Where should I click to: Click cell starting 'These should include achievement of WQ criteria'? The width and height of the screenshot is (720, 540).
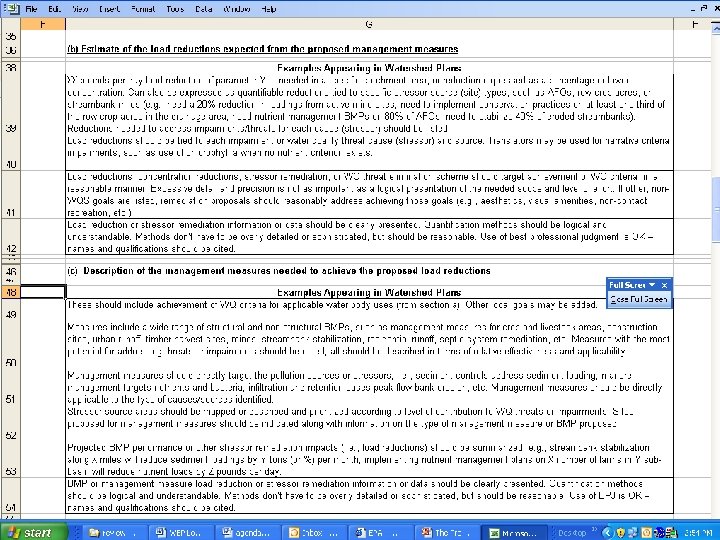[369, 310]
